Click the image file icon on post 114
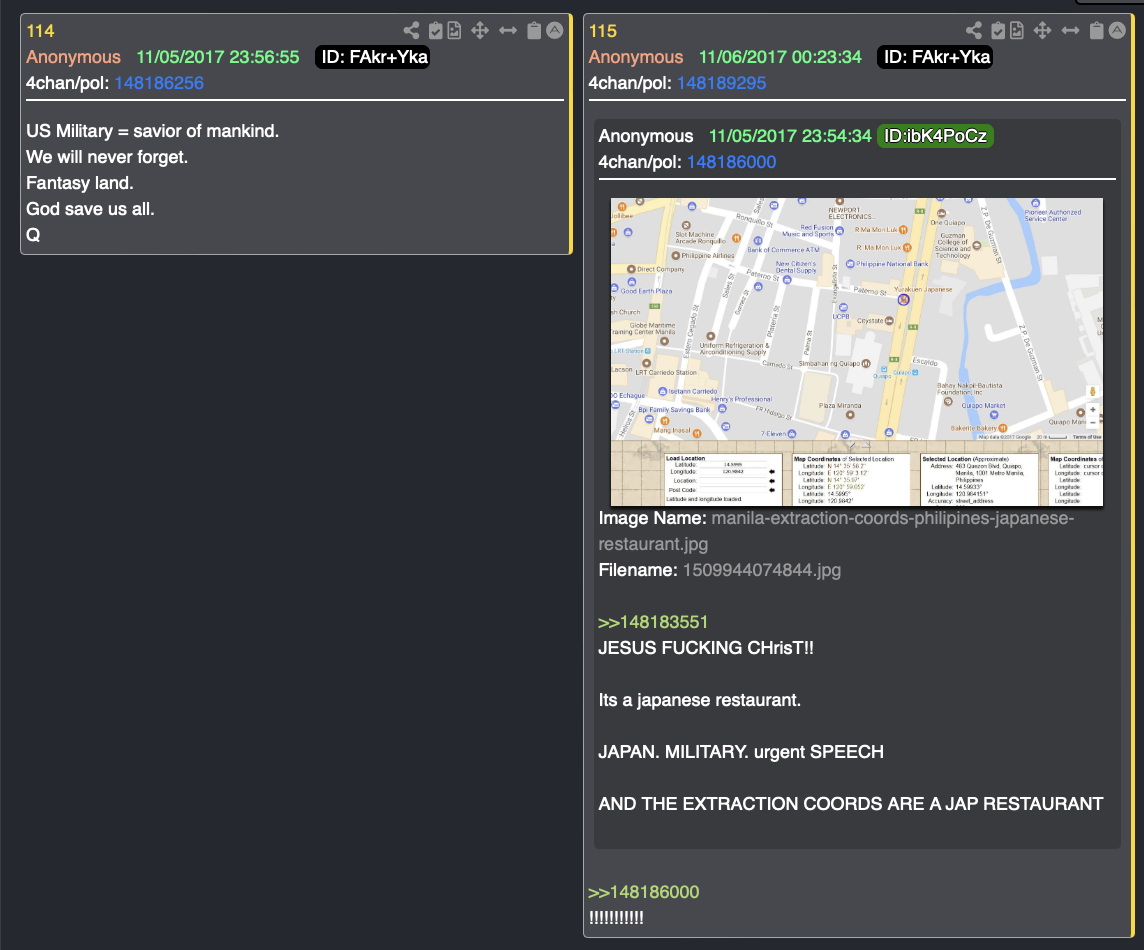The height and width of the screenshot is (950, 1144). tap(455, 30)
